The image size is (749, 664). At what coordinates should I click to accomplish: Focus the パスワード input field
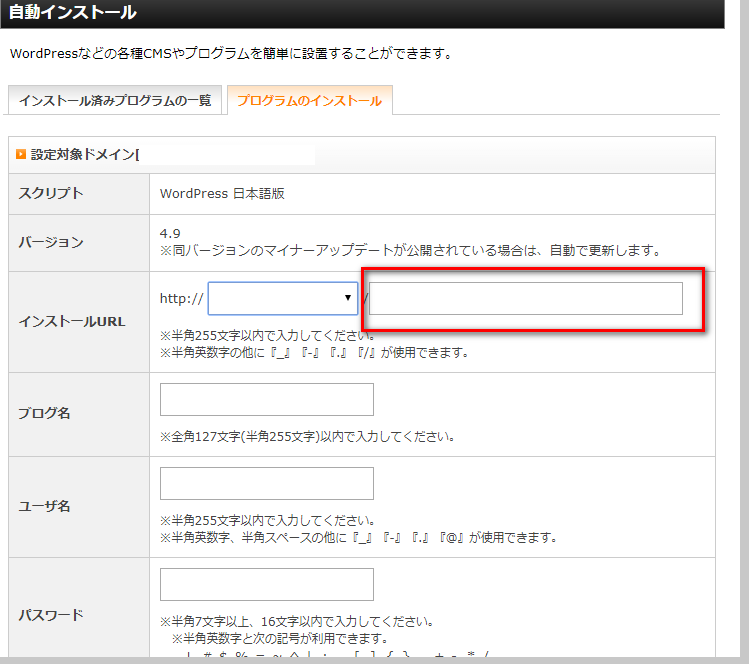point(266,585)
